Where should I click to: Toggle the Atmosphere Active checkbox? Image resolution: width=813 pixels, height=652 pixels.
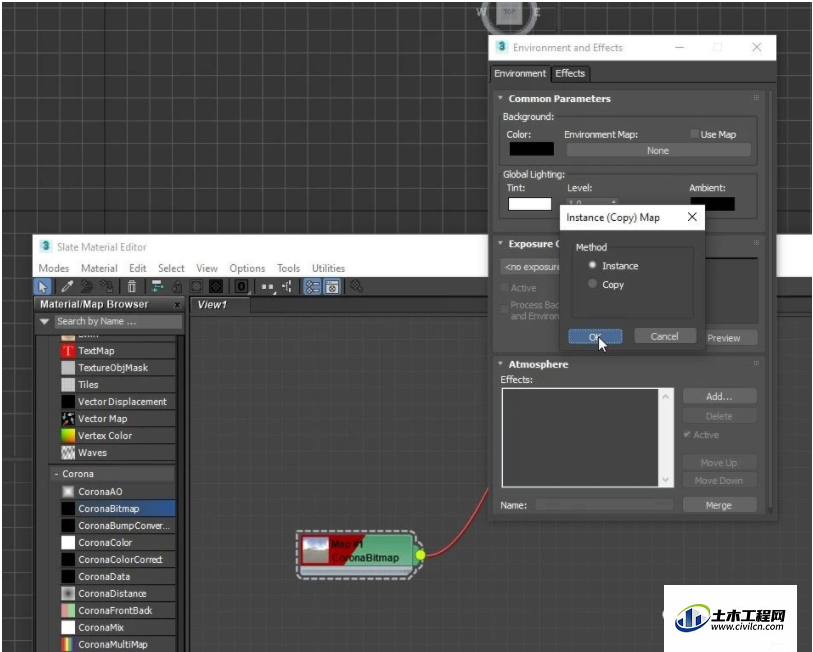click(x=687, y=435)
